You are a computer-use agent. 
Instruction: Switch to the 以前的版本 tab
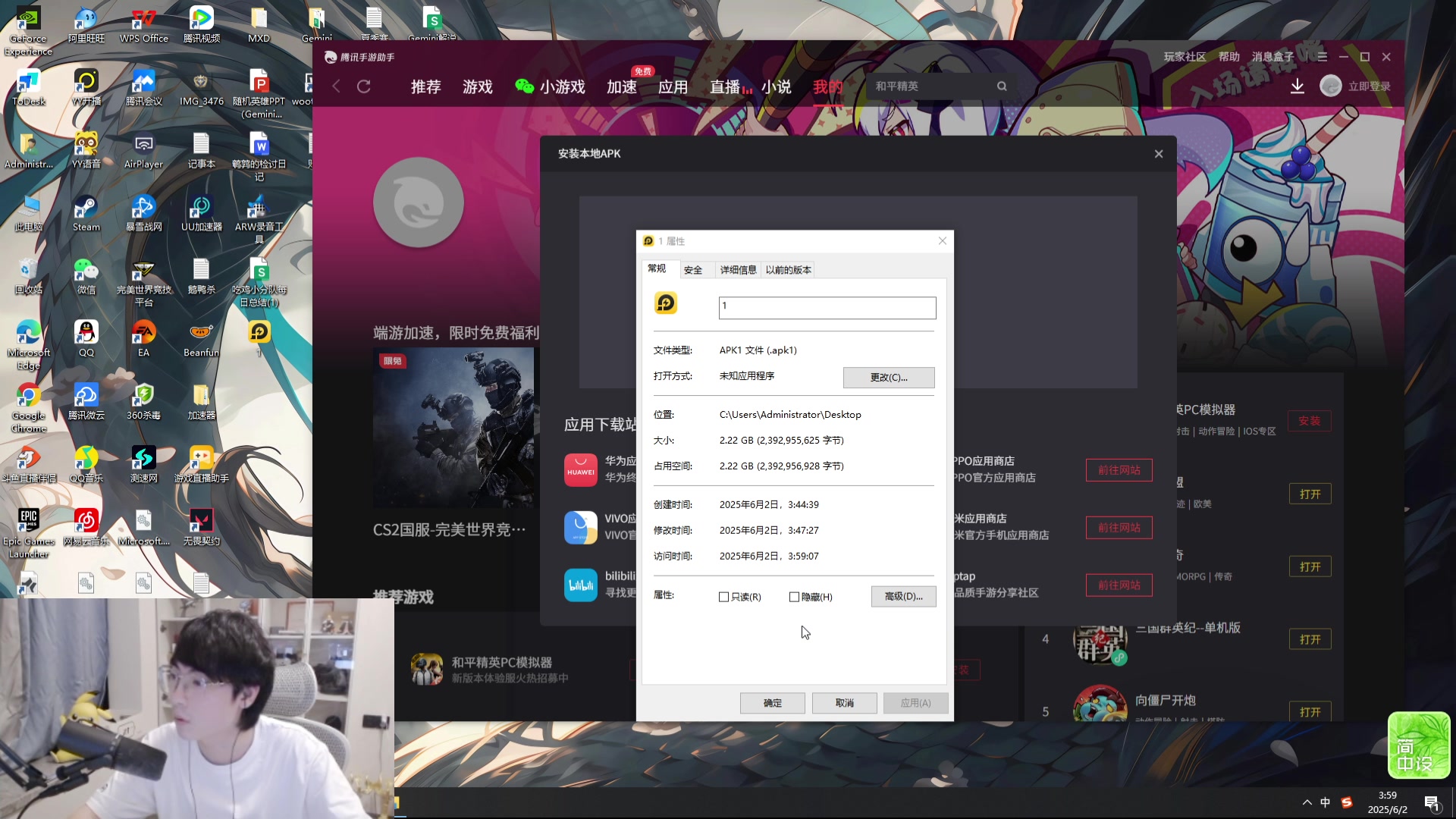click(788, 270)
